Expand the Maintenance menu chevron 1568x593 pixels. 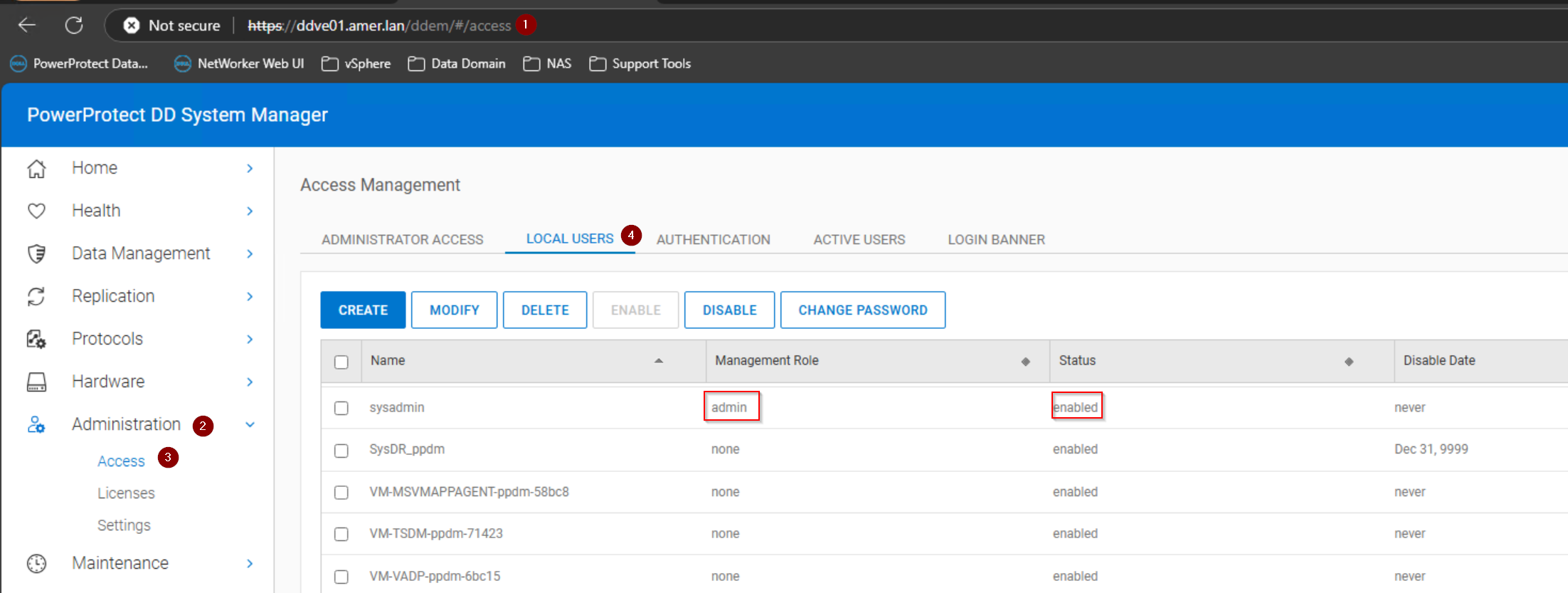coord(250,563)
